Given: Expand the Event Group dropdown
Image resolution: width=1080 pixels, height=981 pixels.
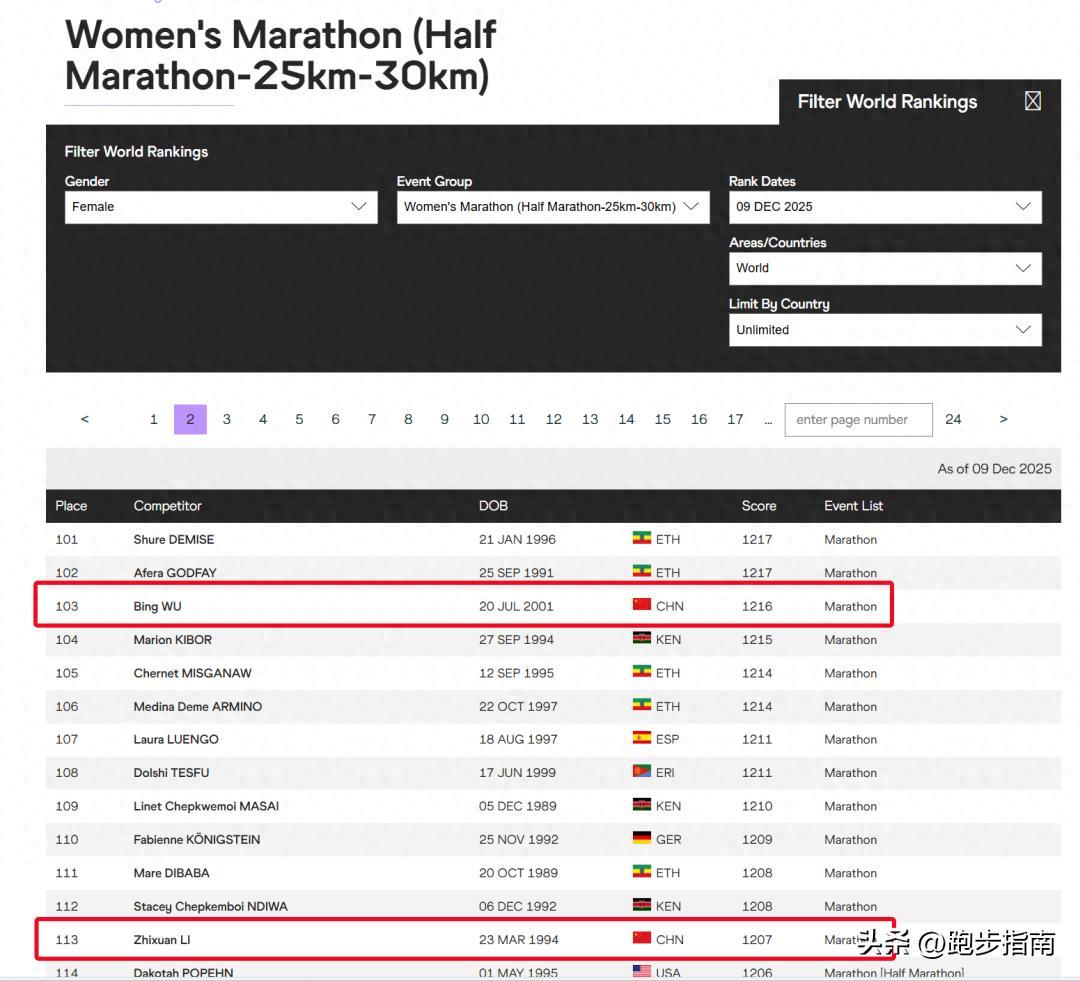Looking at the screenshot, I should click(x=553, y=207).
